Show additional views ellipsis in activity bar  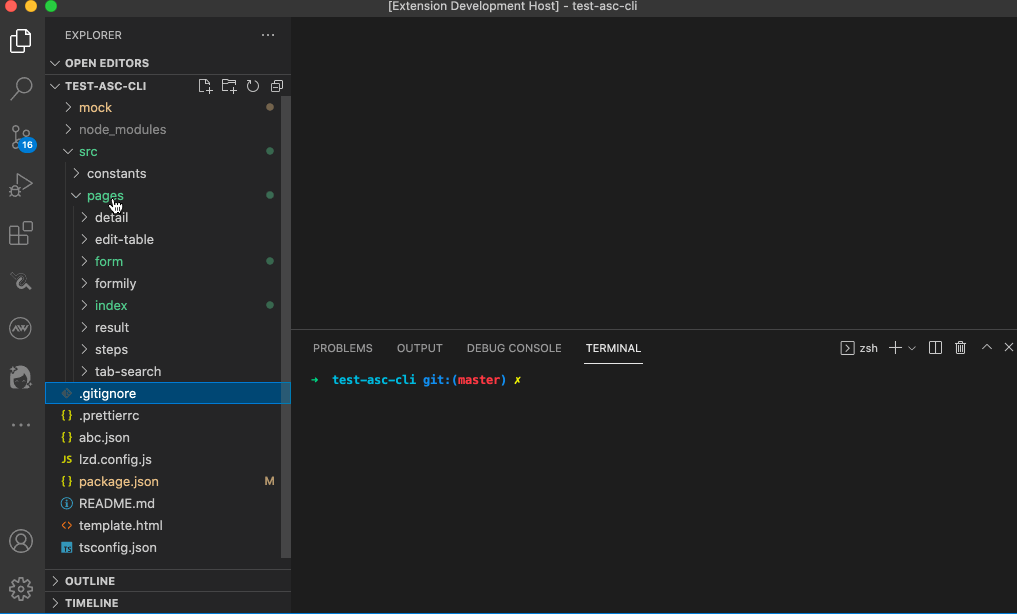pos(21,425)
